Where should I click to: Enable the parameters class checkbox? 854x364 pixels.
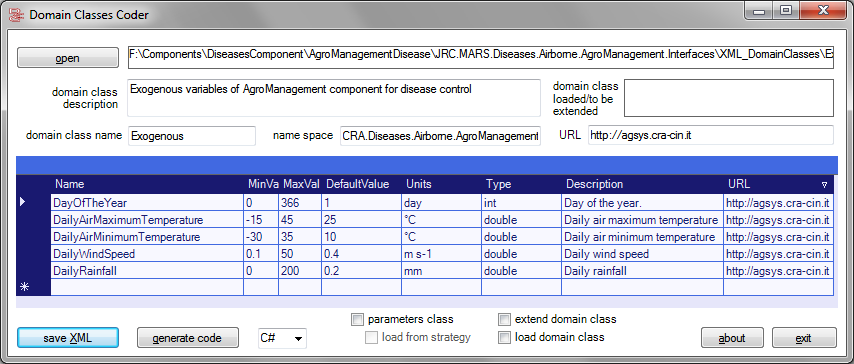tap(357, 319)
